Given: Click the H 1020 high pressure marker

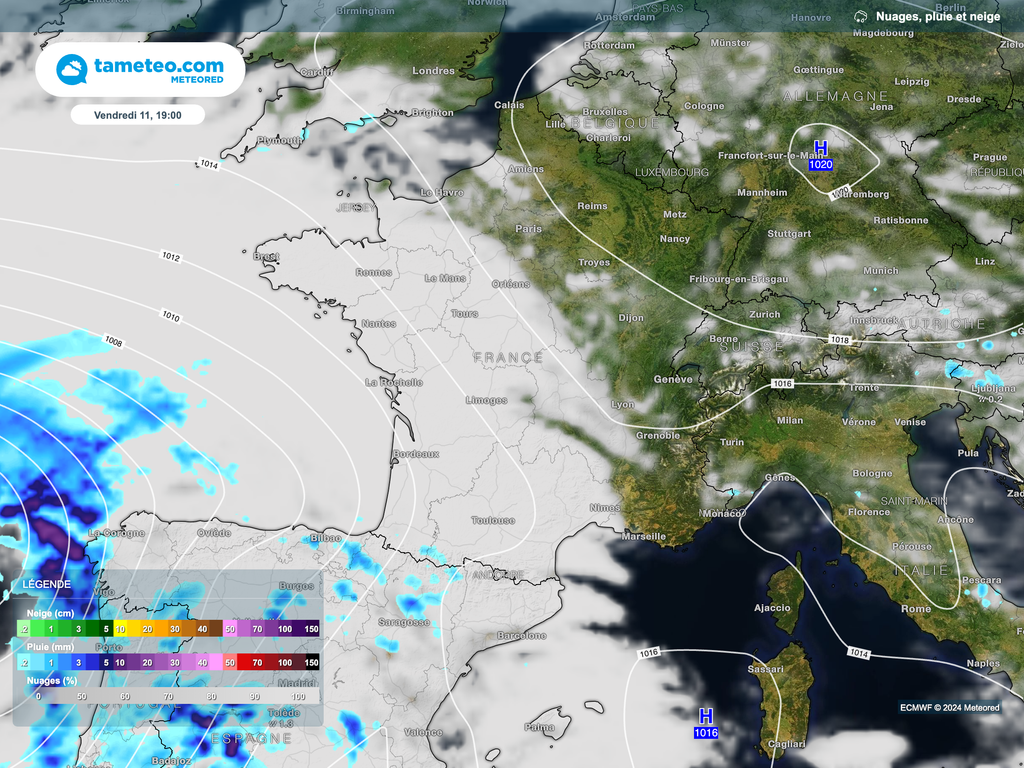Looking at the screenshot, I should (820, 155).
